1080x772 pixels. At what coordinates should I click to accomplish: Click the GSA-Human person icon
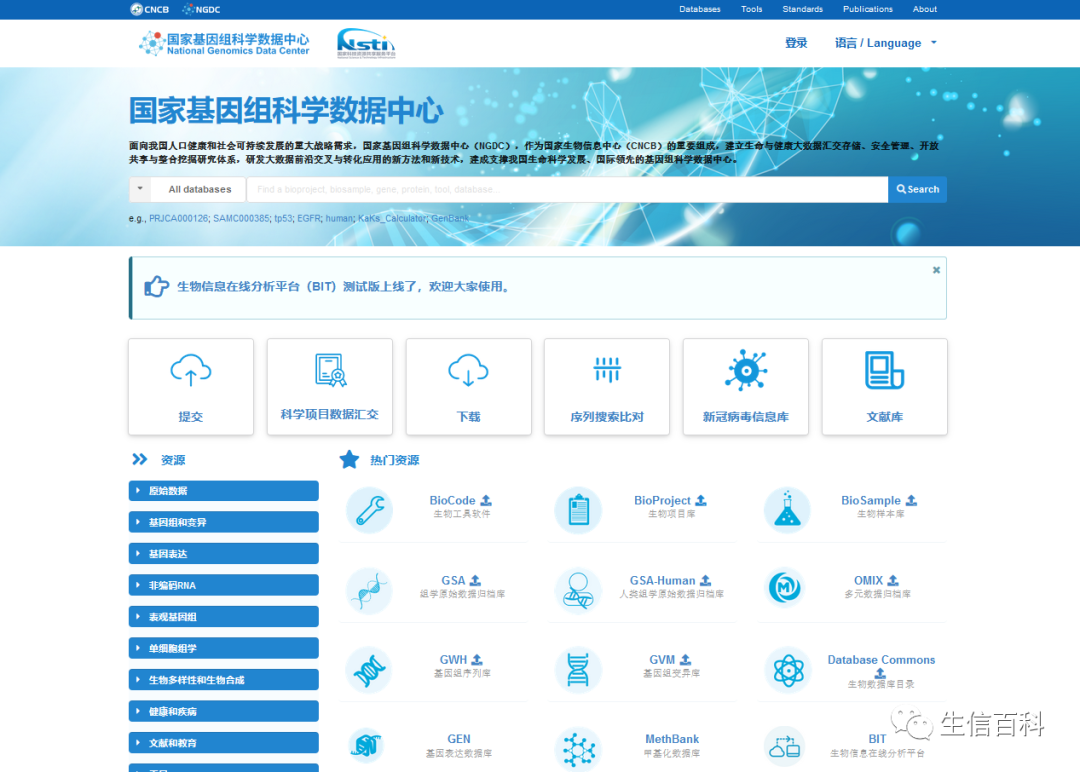click(x=579, y=590)
